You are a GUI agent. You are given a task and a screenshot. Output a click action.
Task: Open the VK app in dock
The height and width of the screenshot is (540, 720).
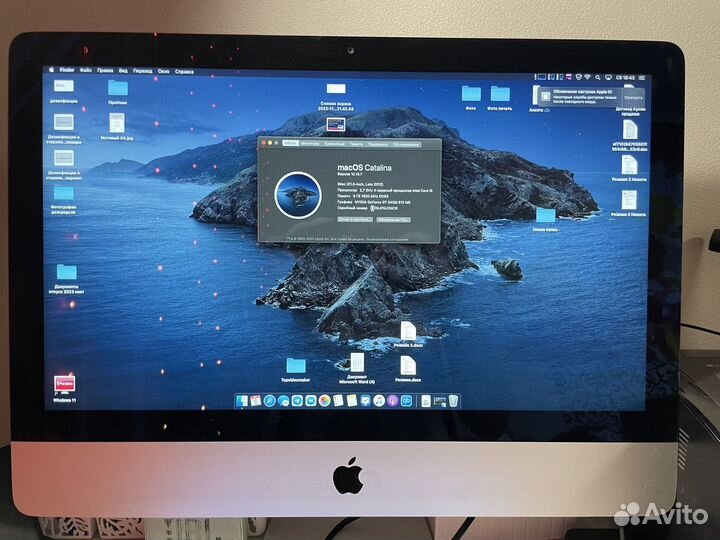[310, 401]
